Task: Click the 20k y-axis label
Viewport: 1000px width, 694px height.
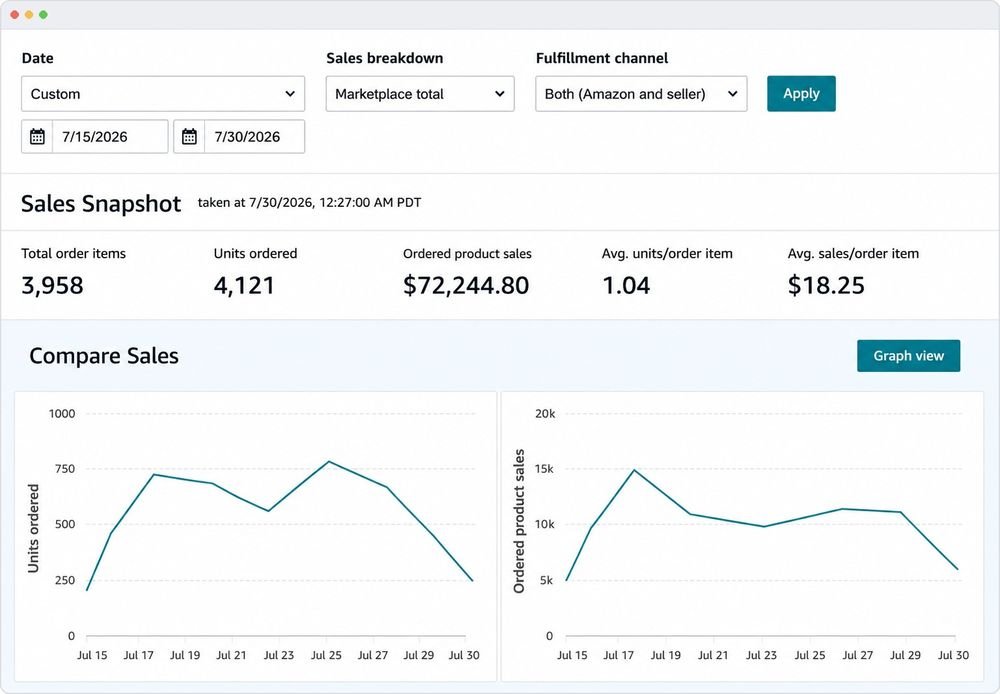Action: [x=545, y=413]
